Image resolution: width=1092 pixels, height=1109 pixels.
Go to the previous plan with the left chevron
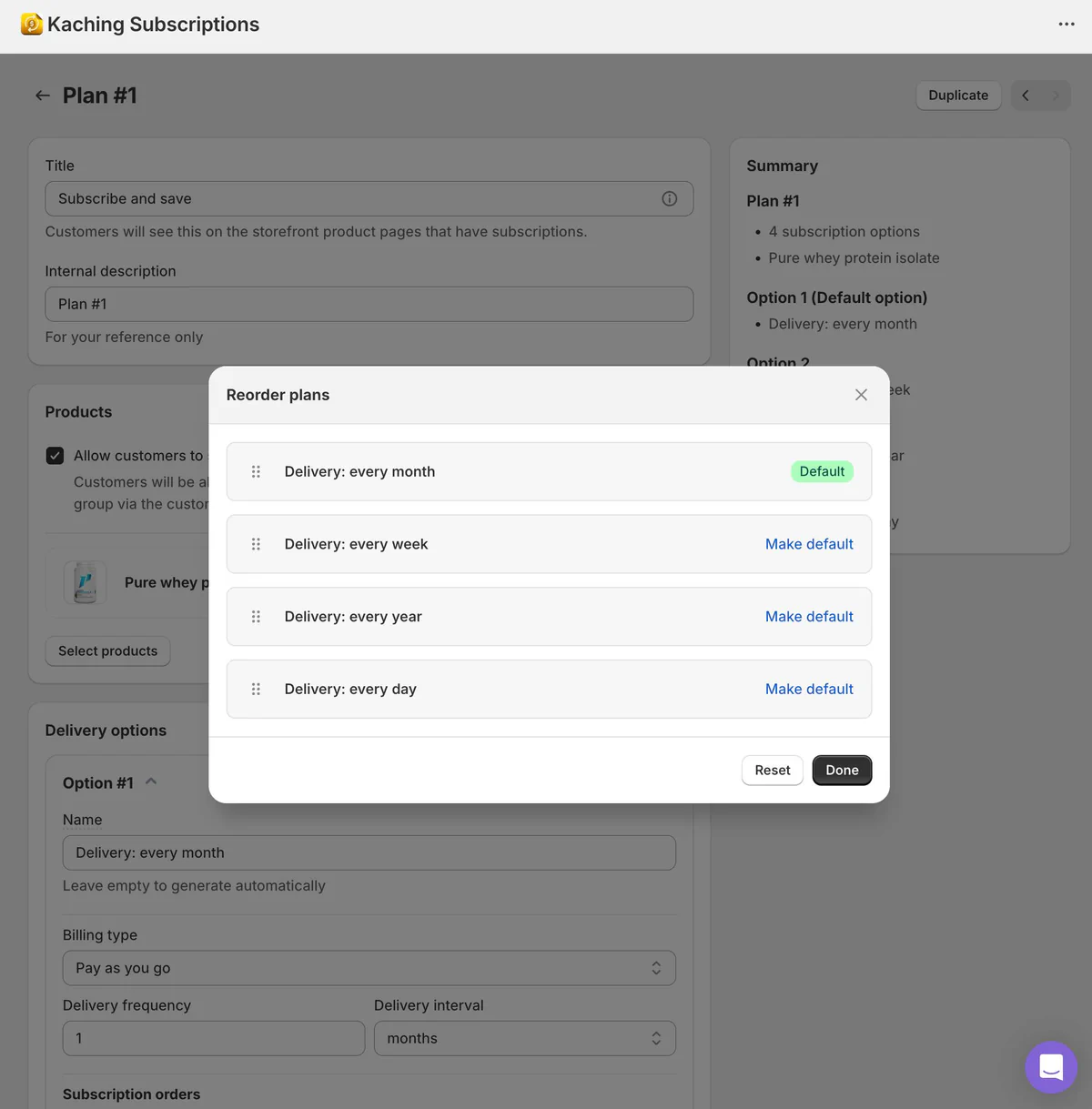tap(1026, 96)
